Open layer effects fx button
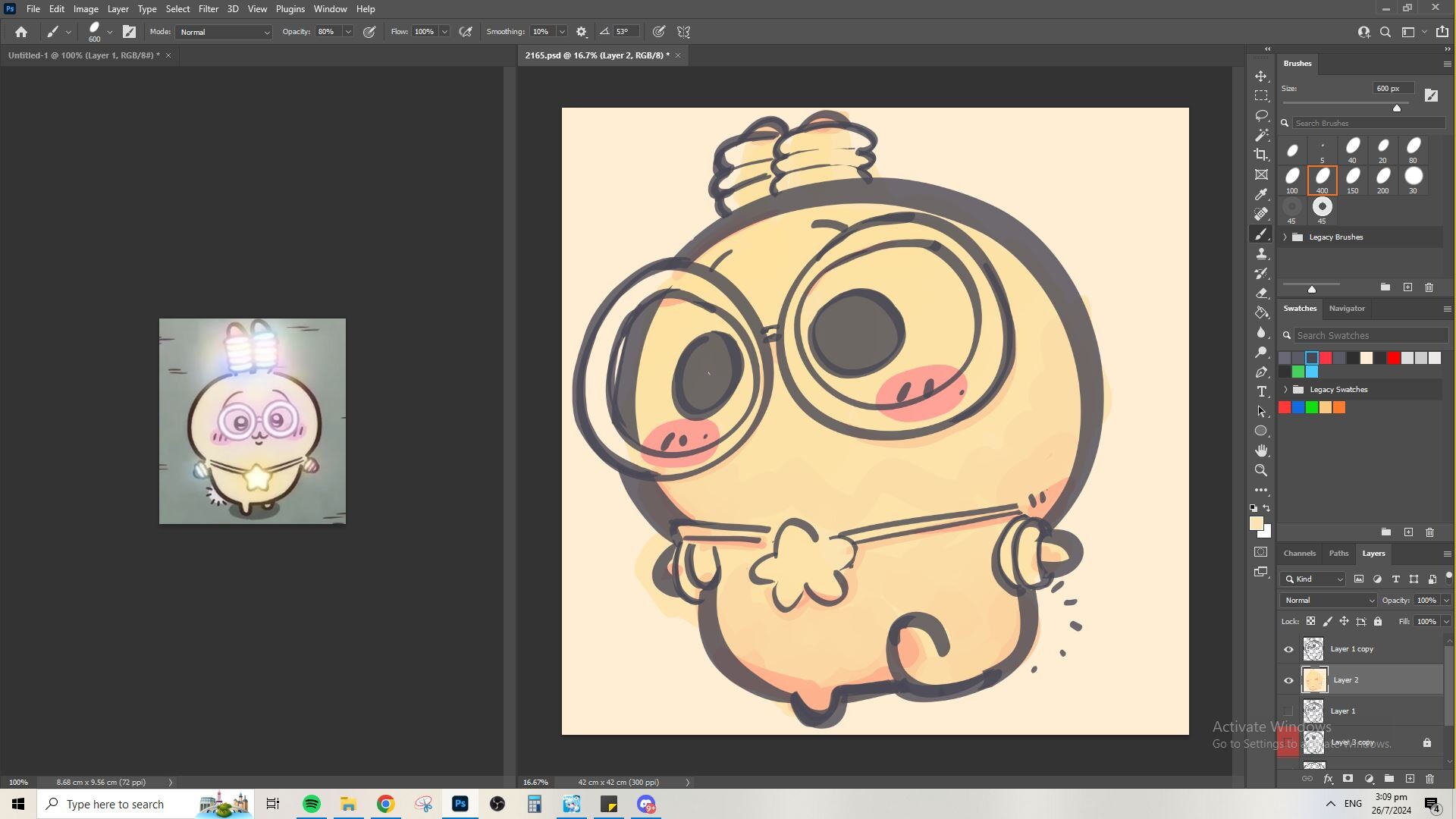Viewport: 1456px width, 819px height. coord(1328,779)
